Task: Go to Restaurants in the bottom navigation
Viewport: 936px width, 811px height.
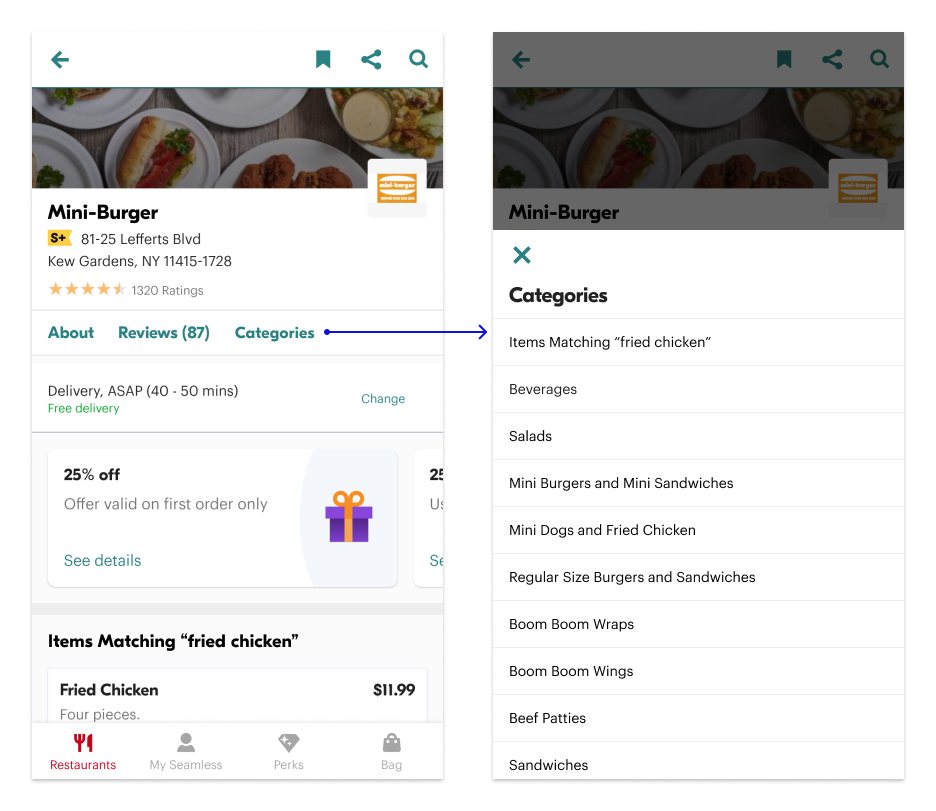Action: click(83, 752)
